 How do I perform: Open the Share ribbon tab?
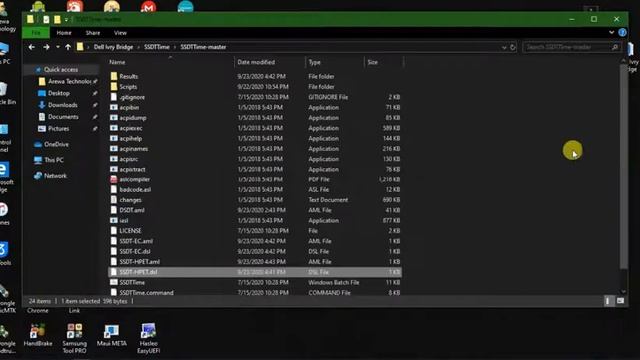(93, 33)
